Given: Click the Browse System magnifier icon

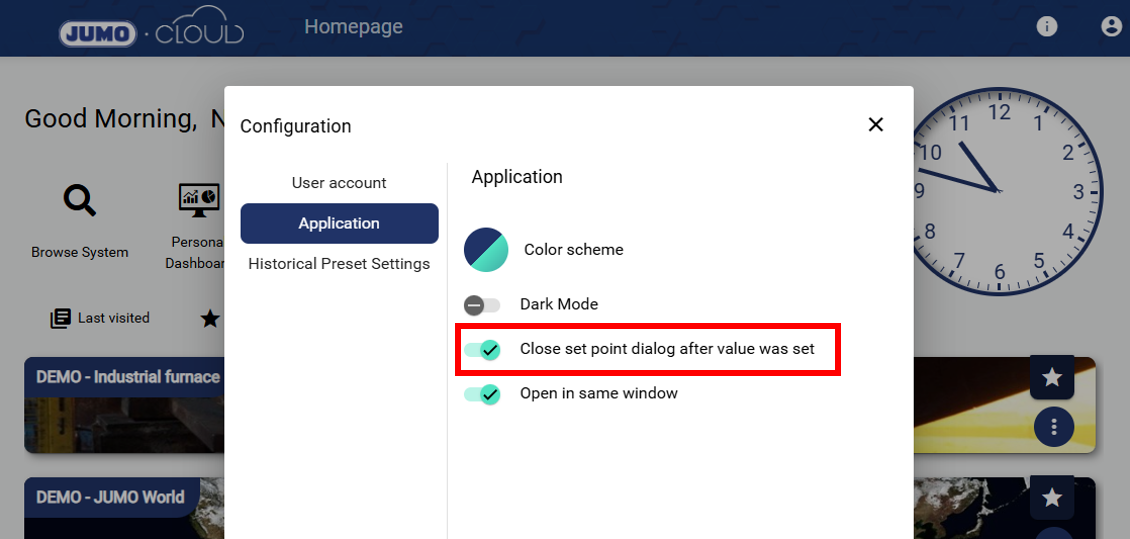Looking at the screenshot, I should pos(80,200).
